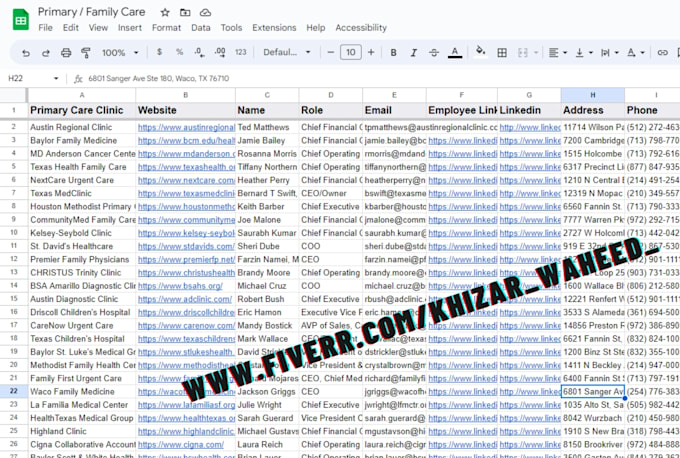Open the stdavids.com website link
This screenshot has height=458, width=680.
pyautogui.click(x=186, y=246)
